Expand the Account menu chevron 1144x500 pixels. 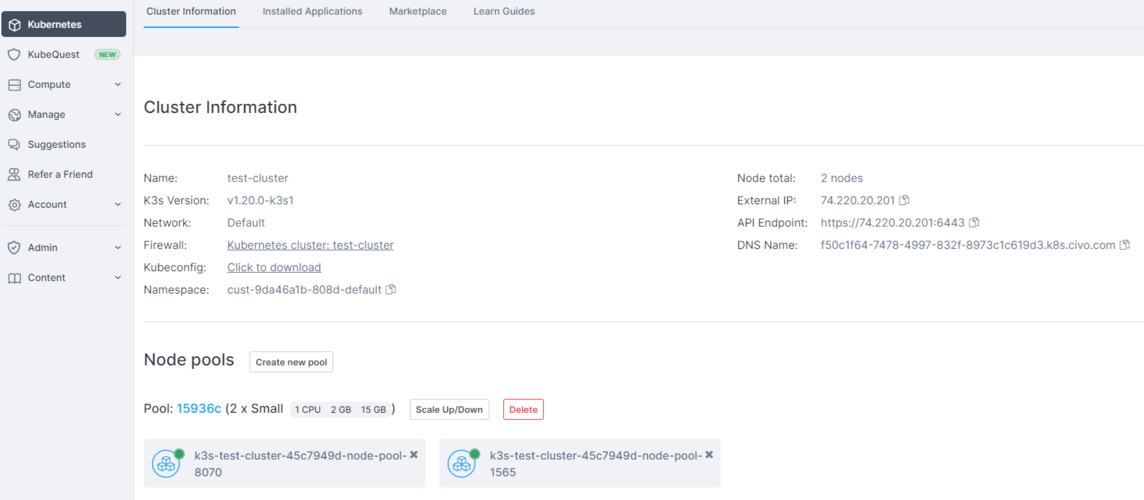pyautogui.click(x=118, y=204)
